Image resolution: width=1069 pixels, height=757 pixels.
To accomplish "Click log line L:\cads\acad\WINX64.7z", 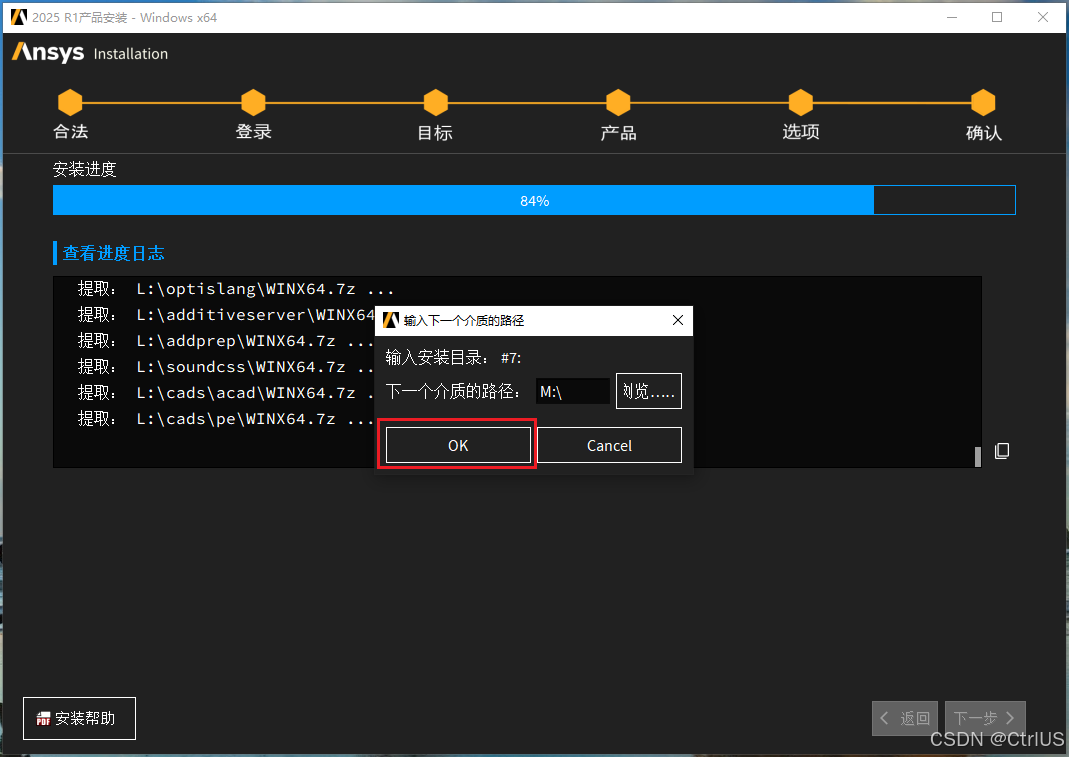I will click(x=226, y=393).
